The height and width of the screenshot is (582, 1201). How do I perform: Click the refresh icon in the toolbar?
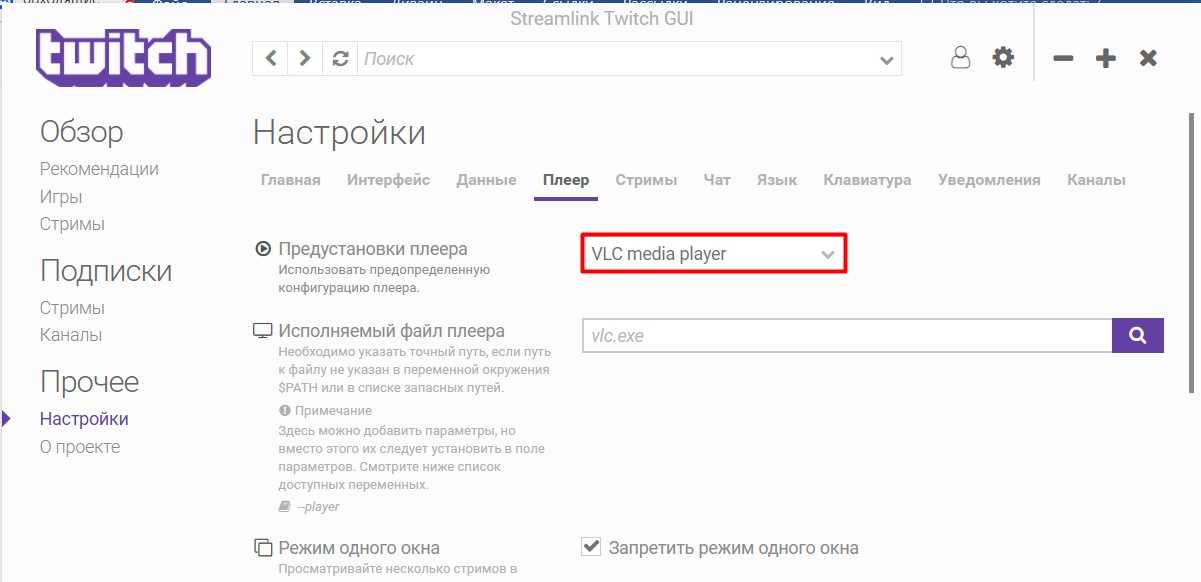tap(340, 59)
